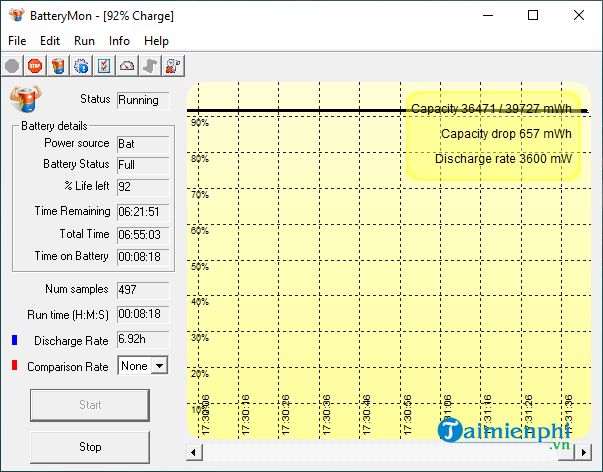Click the Power source field showing Bat
The height and width of the screenshot is (472, 603).
(x=143, y=144)
